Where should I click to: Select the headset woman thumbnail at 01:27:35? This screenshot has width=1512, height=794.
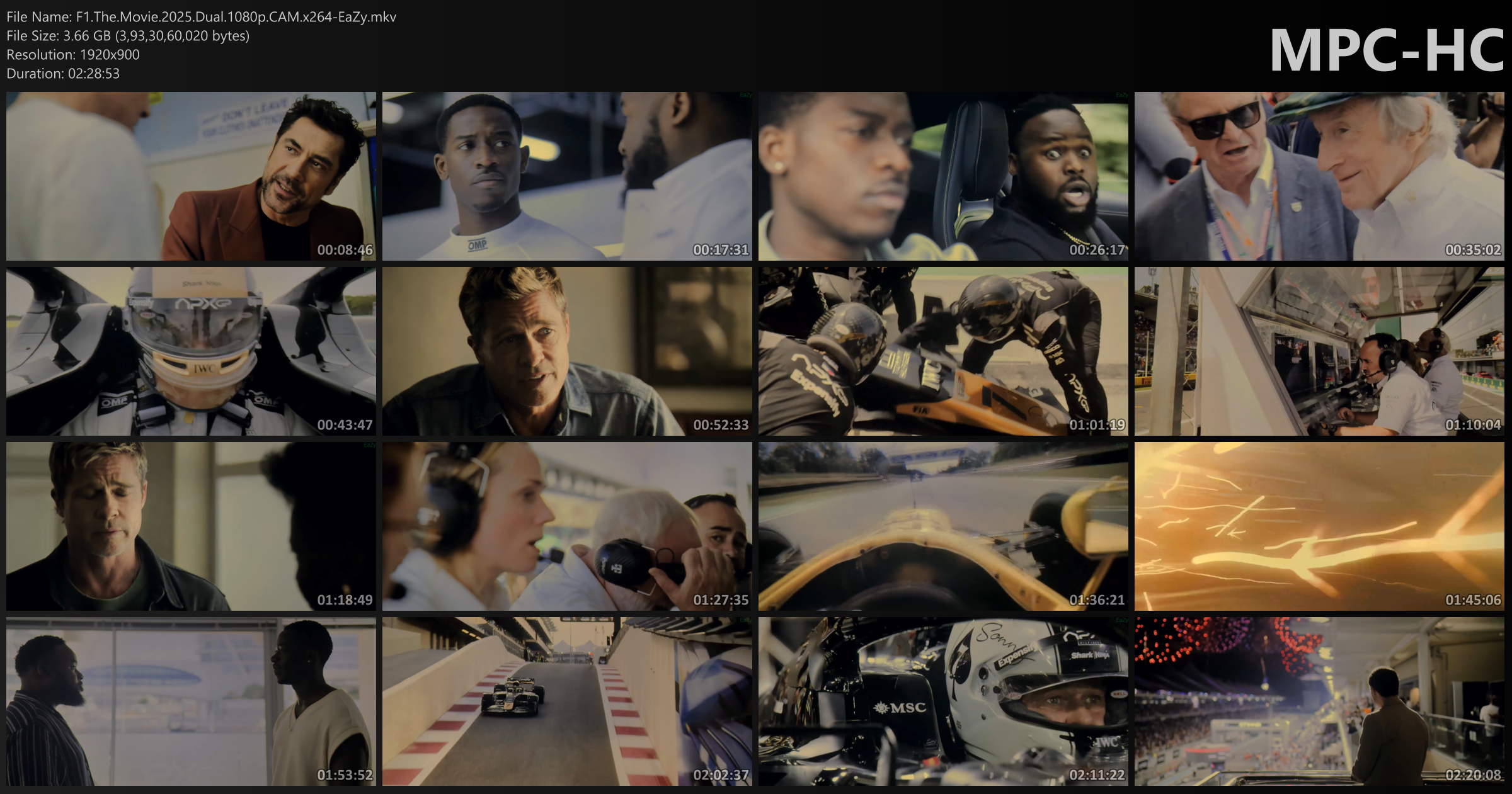point(567,526)
